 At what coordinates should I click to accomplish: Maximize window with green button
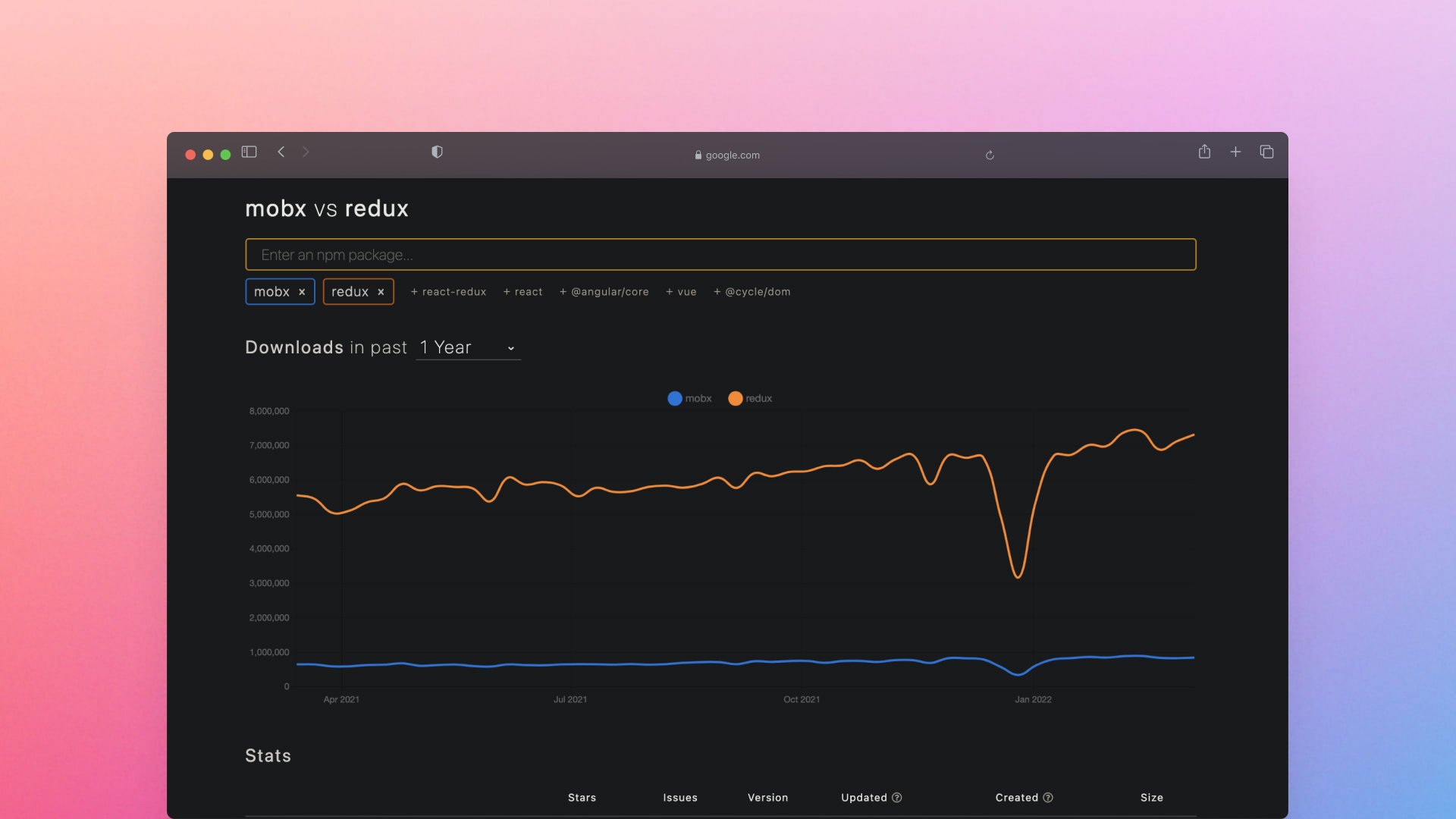click(x=225, y=155)
